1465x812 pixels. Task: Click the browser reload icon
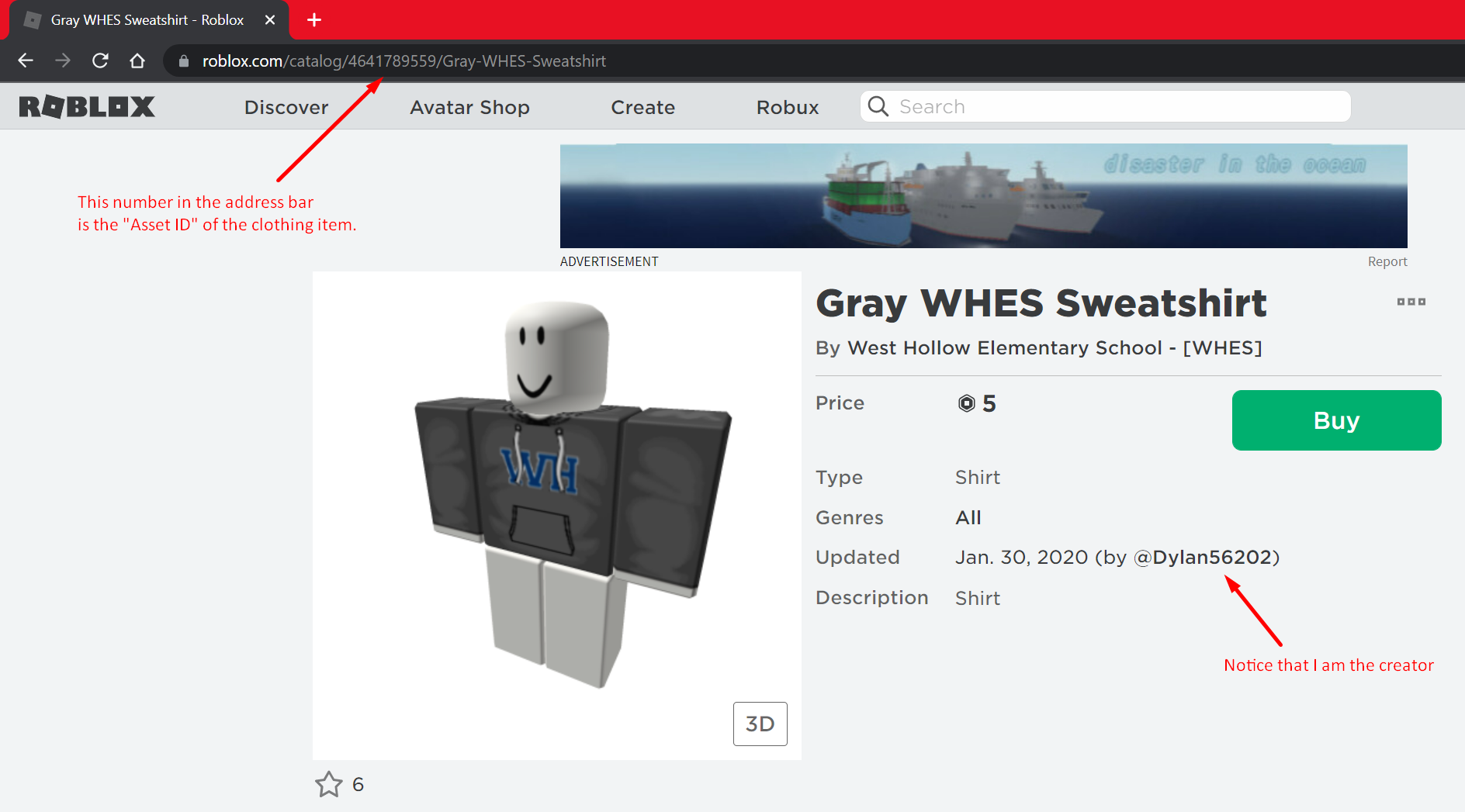(x=100, y=60)
